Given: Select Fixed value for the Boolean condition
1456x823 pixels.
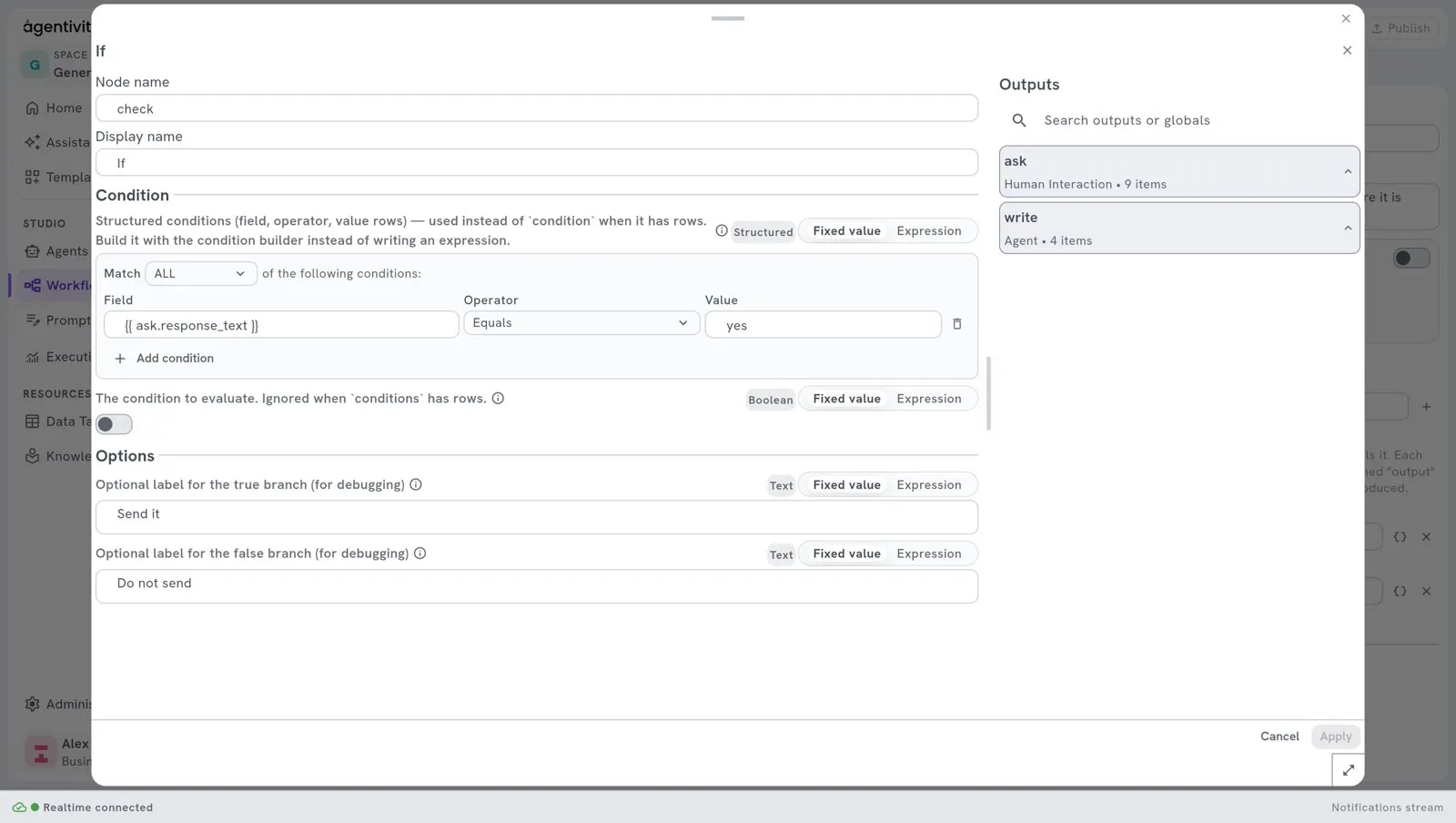Looking at the screenshot, I should coord(846,399).
